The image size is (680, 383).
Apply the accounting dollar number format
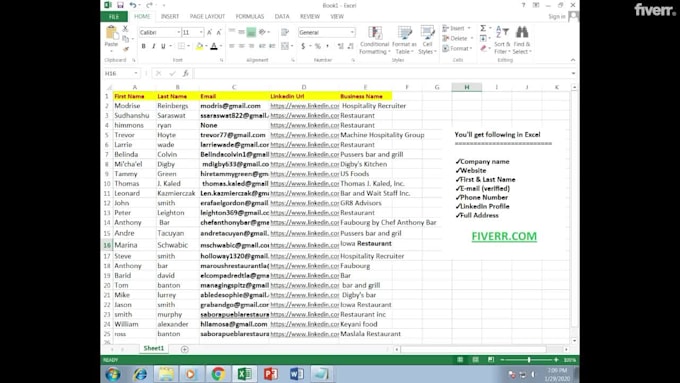click(303, 46)
